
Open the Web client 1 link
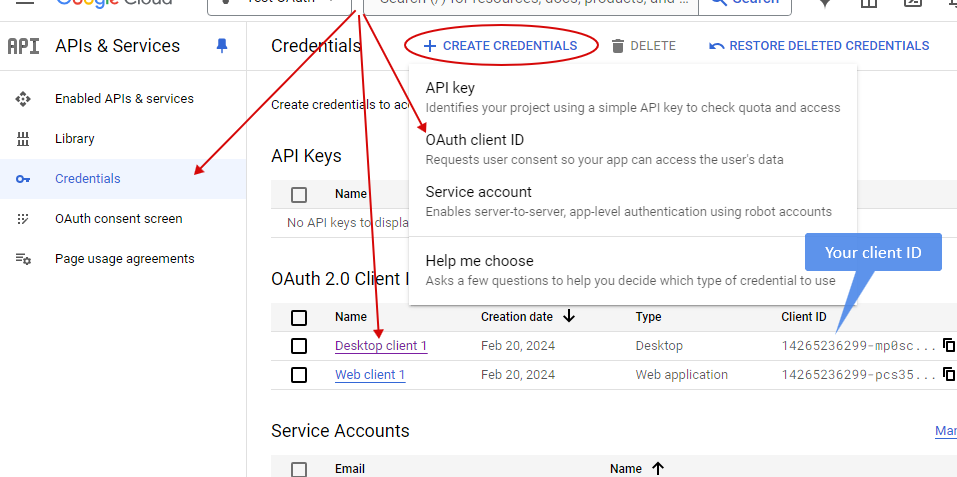point(370,375)
